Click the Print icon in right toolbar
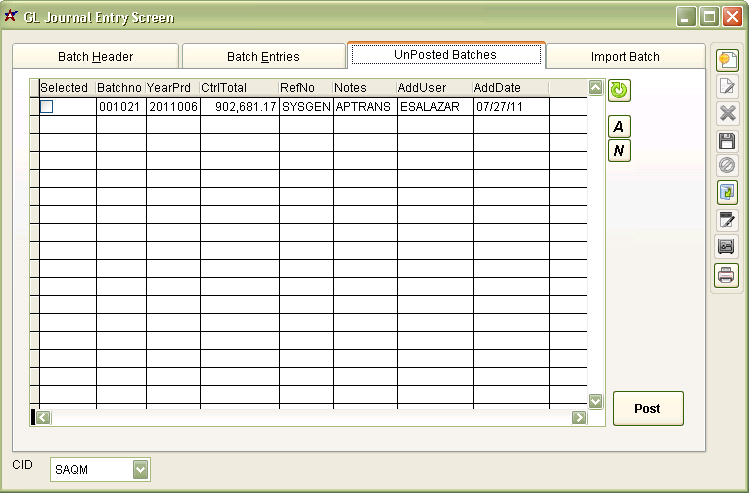 point(727,275)
